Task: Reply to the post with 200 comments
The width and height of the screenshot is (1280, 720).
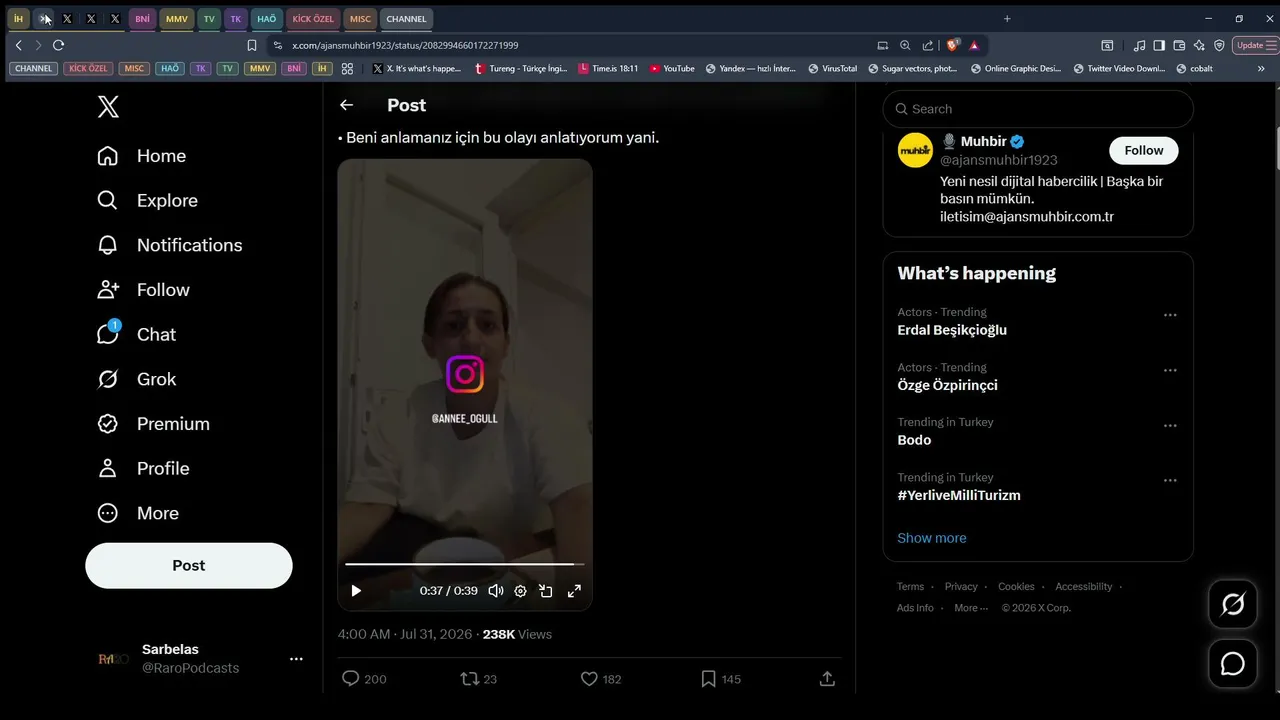Action: click(x=364, y=679)
